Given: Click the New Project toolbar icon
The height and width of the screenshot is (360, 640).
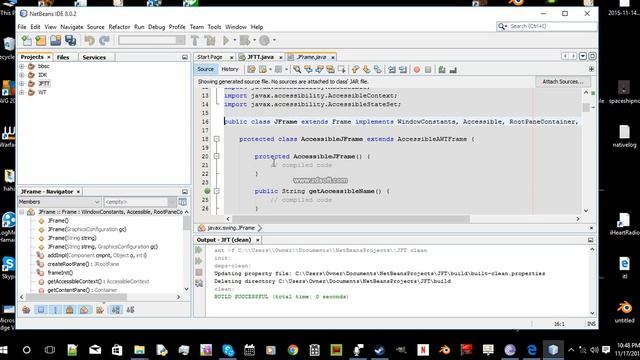Looking at the screenshot, I should 41,40.
